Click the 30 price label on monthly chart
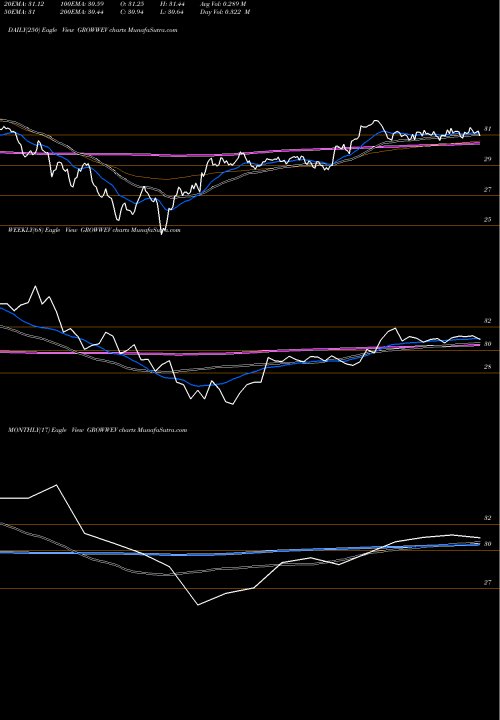This screenshot has height=720, width=500. (488, 544)
